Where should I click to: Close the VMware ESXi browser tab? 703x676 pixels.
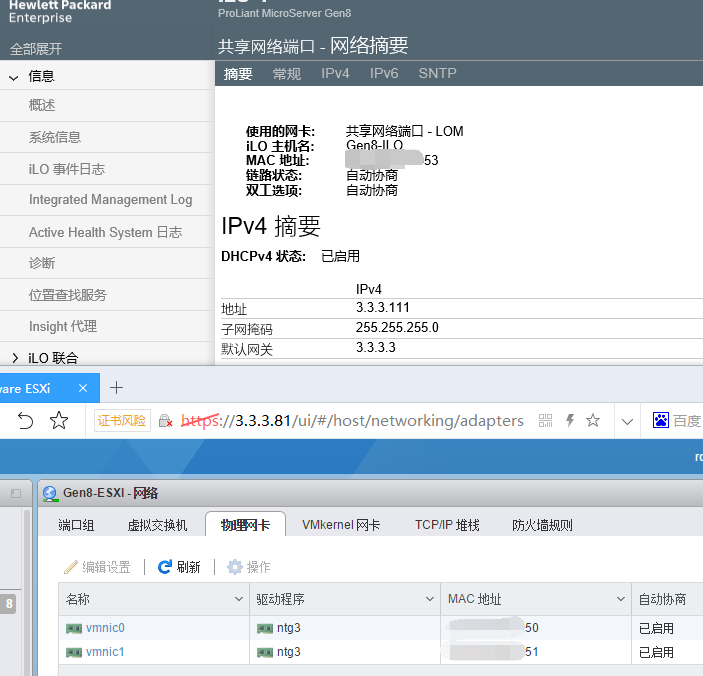click(x=83, y=388)
